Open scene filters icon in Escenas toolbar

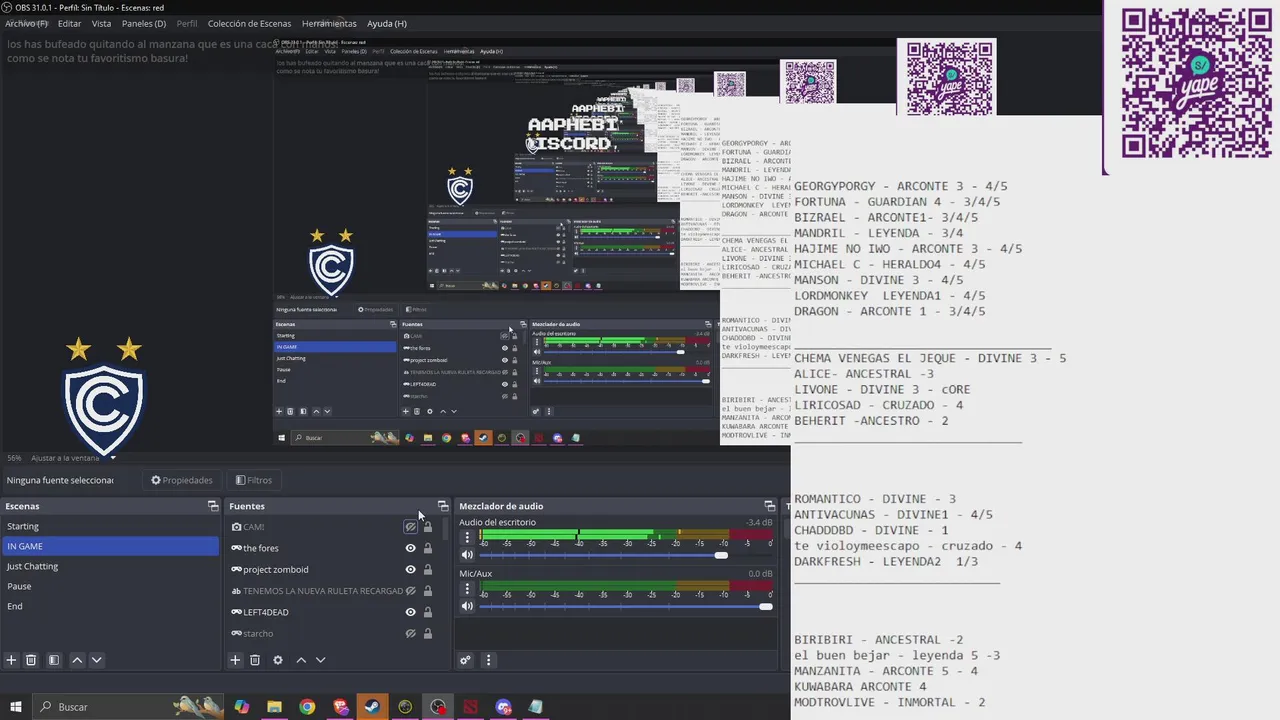(x=54, y=660)
